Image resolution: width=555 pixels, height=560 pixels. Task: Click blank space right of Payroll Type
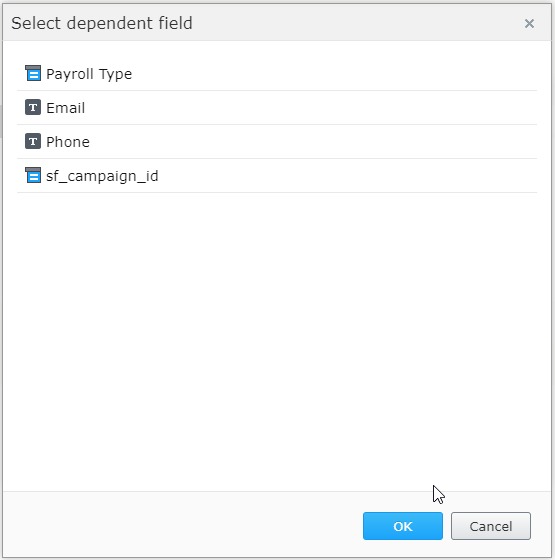334,74
